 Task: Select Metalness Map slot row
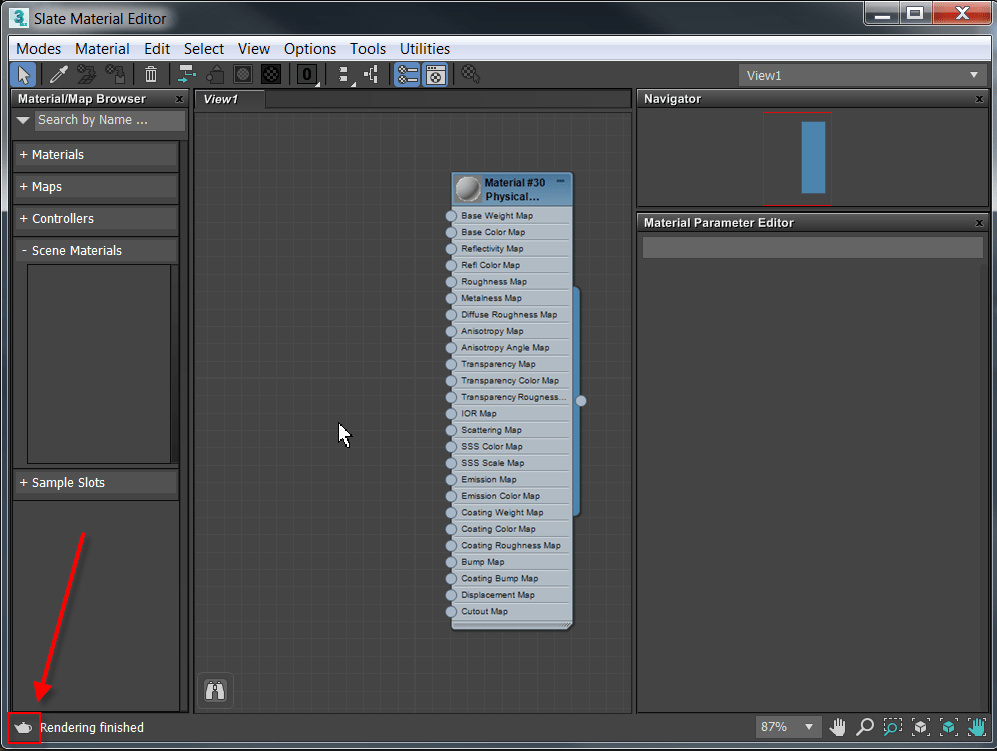tap(512, 298)
